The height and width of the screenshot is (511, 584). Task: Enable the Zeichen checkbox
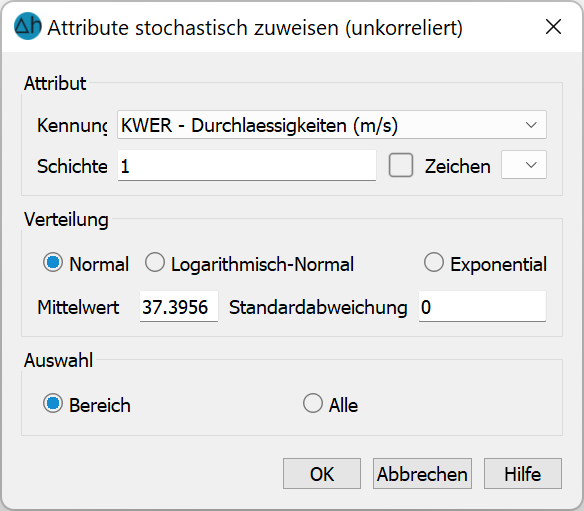[x=401, y=165]
